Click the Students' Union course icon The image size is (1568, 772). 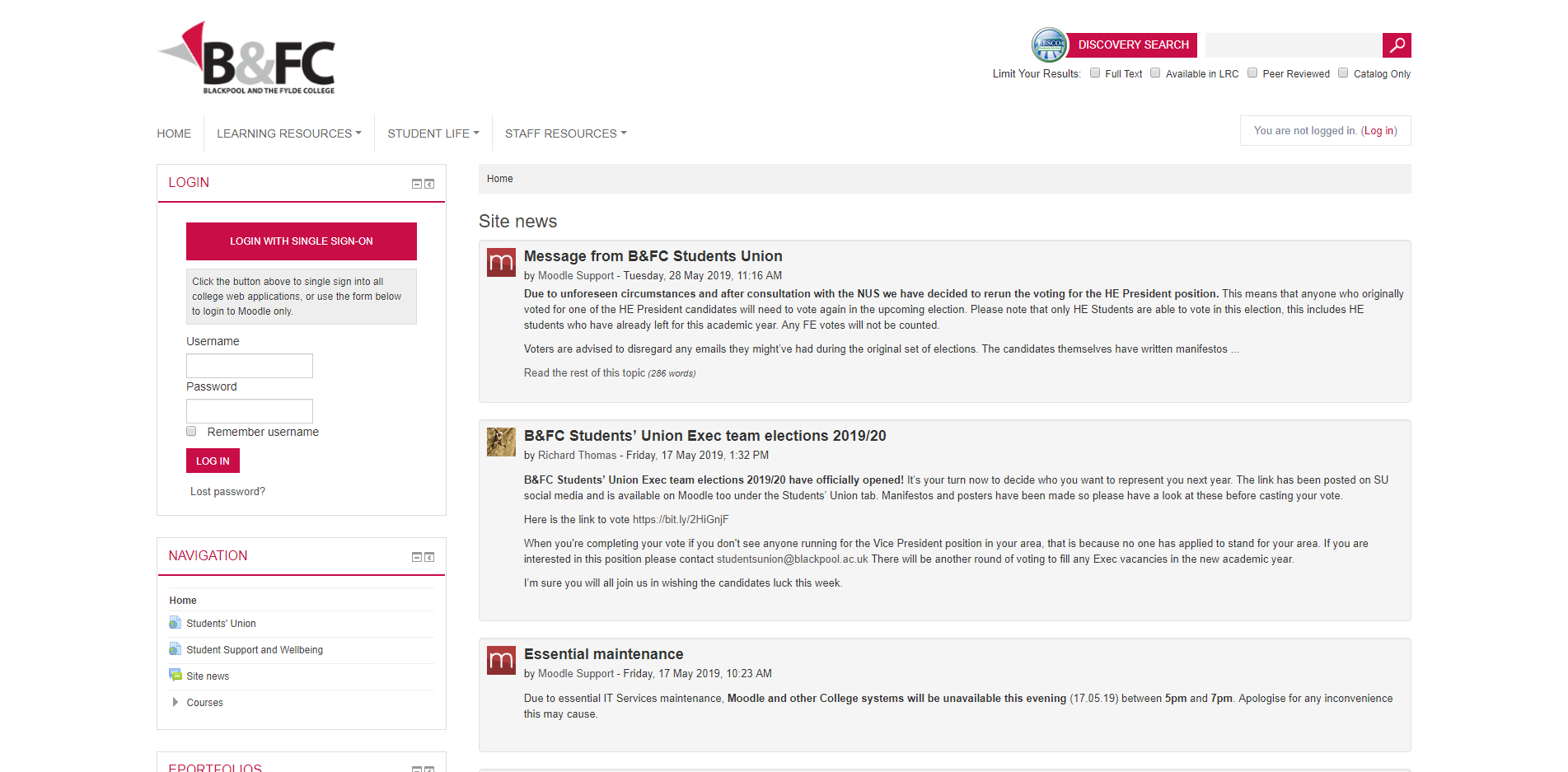(x=175, y=623)
